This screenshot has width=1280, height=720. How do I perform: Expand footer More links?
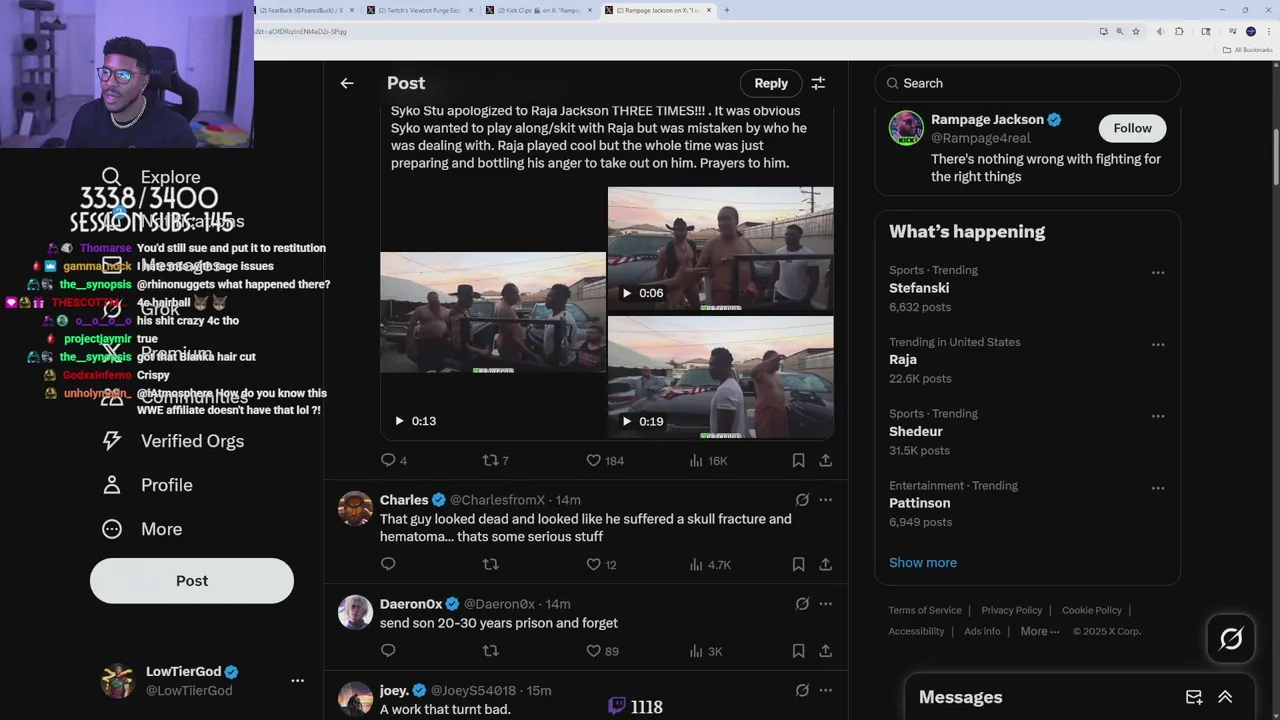click(x=1040, y=631)
